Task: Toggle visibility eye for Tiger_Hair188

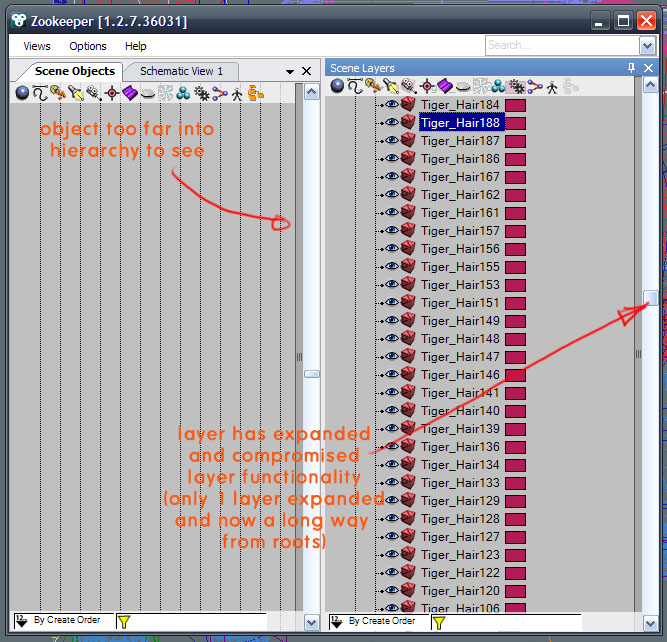Action: [392, 122]
